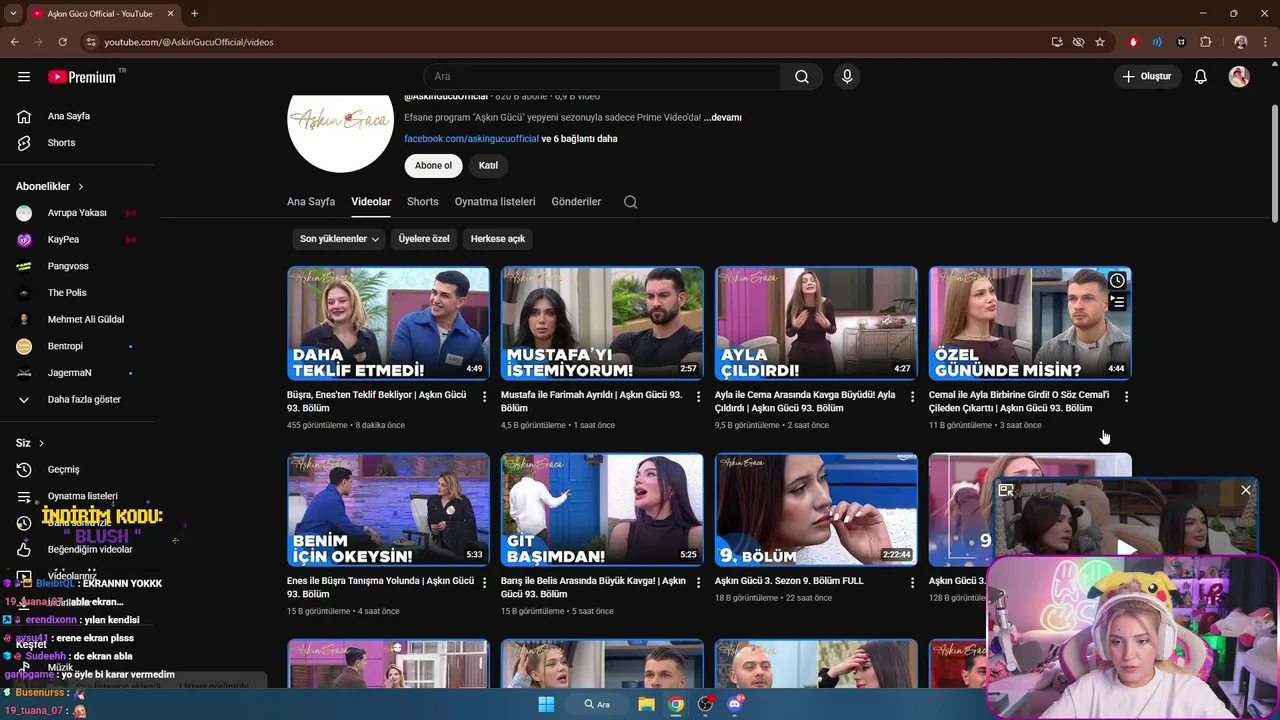Add ÖZEL GÜNÜNDE MİSİN to Watch Later
Screen dimensions: 1280x720
tap(1117, 281)
